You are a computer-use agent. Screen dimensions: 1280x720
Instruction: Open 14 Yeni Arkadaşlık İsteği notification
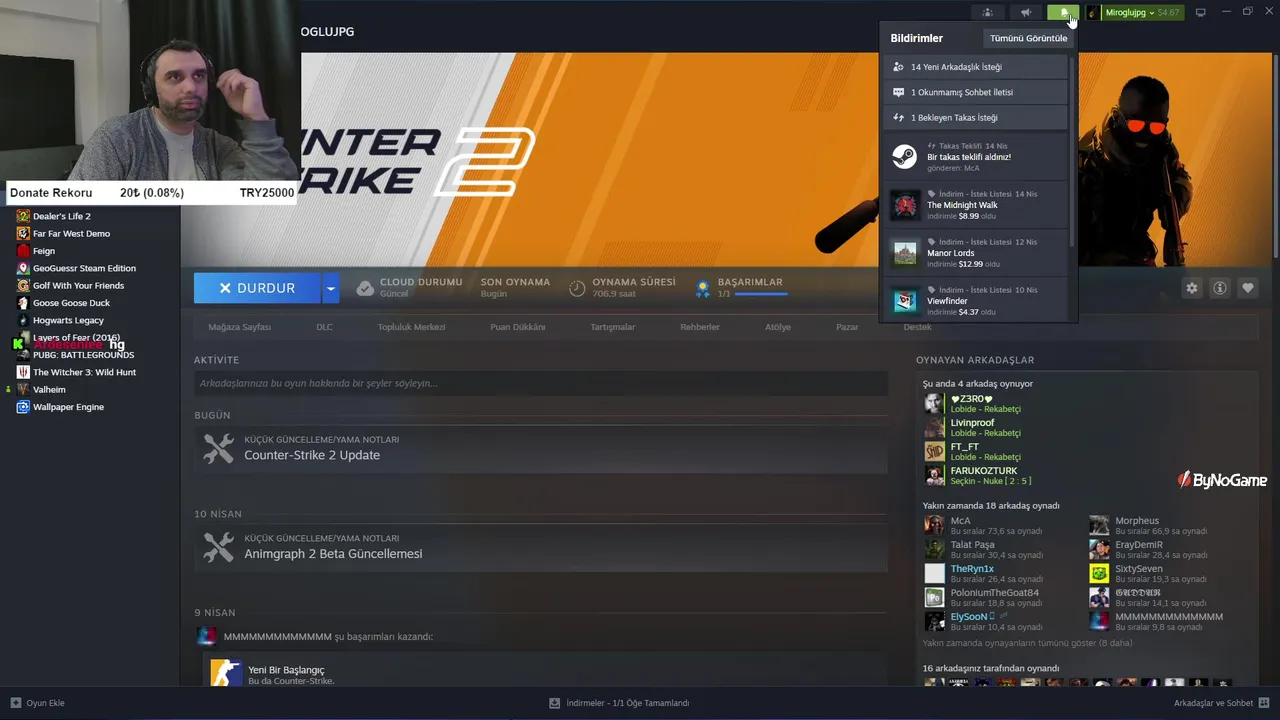tap(975, 67)
